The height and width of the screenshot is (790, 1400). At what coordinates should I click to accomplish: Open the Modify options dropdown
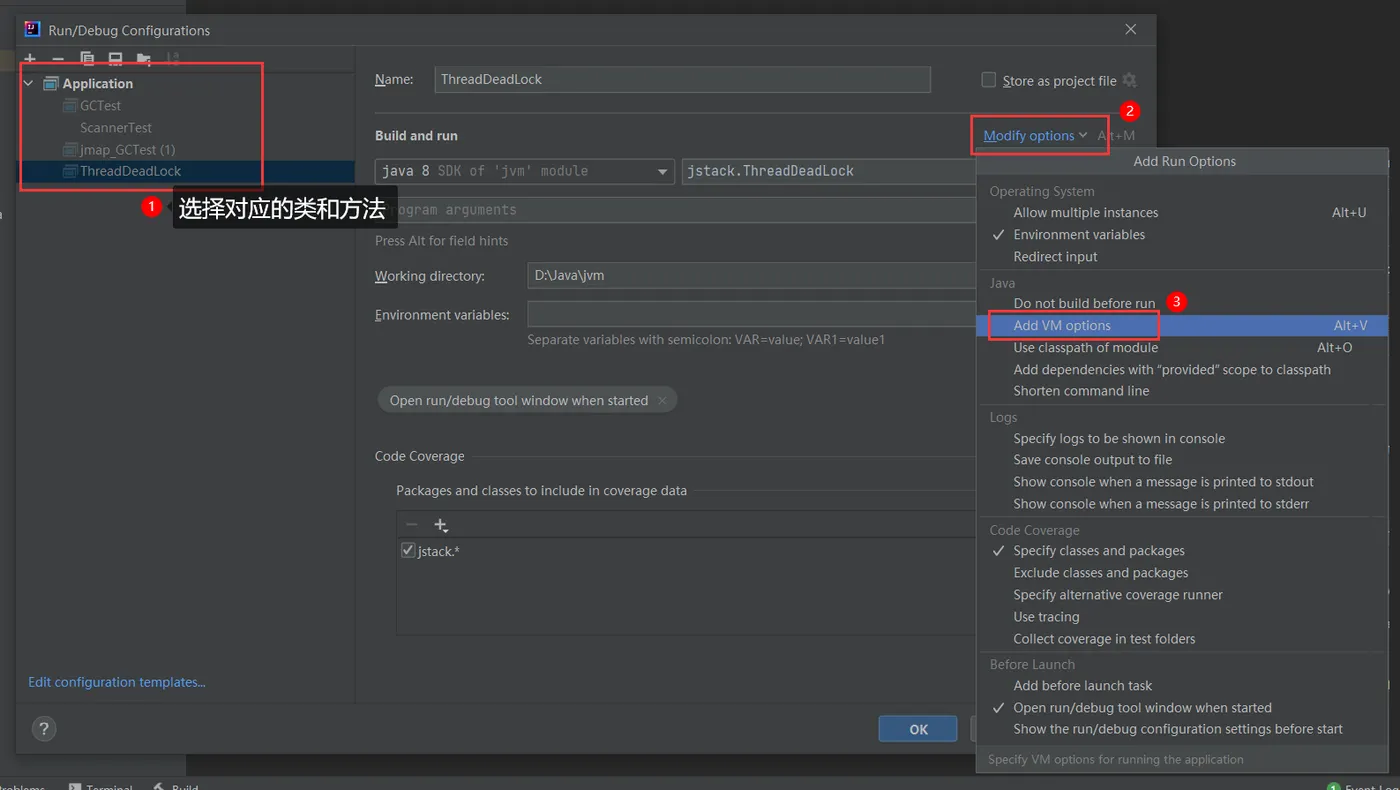coord(1035,136)
